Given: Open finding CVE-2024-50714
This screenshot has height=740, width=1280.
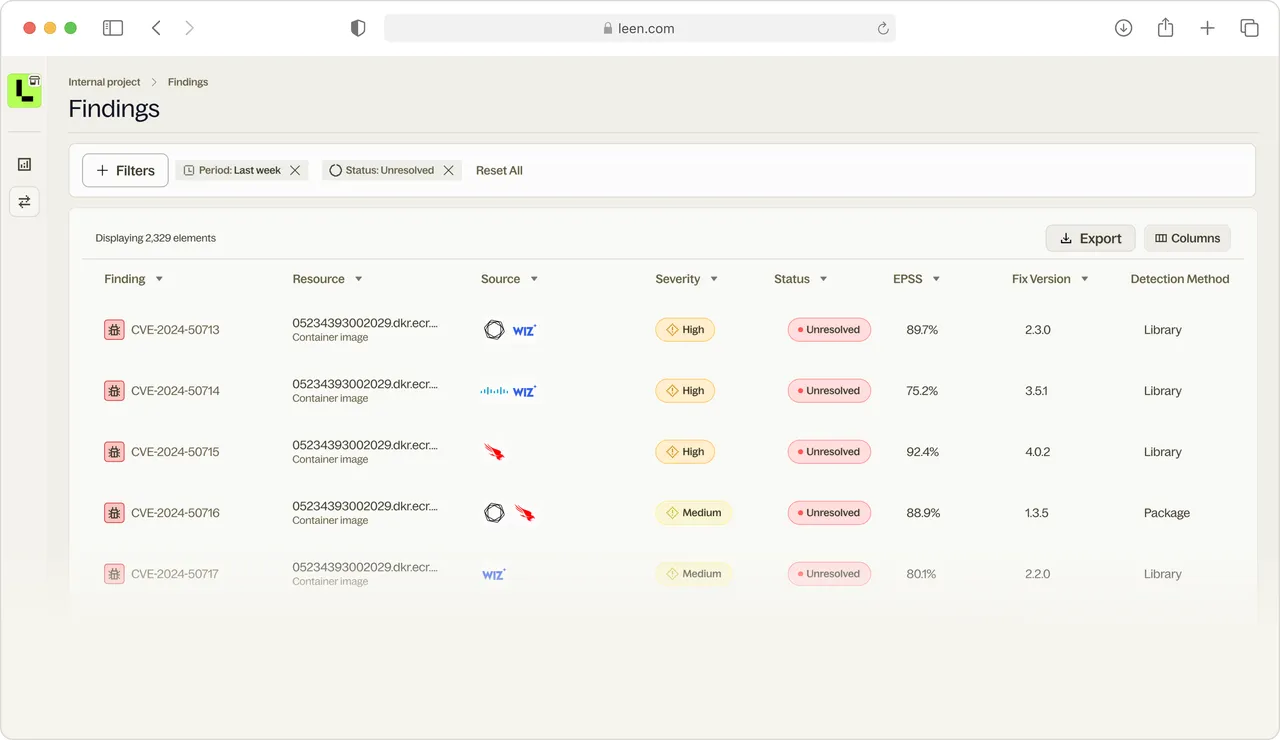Looking at the screenshot, I should coord(175,391).
